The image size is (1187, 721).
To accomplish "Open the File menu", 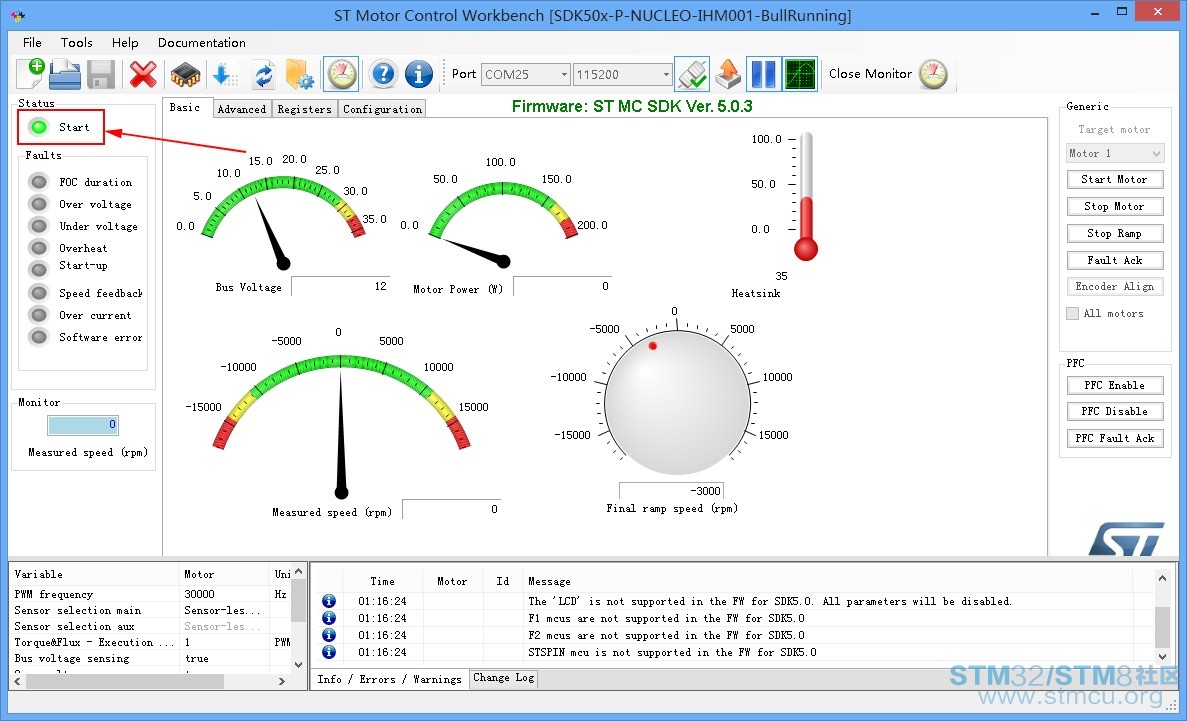I will tap(32, 42).
